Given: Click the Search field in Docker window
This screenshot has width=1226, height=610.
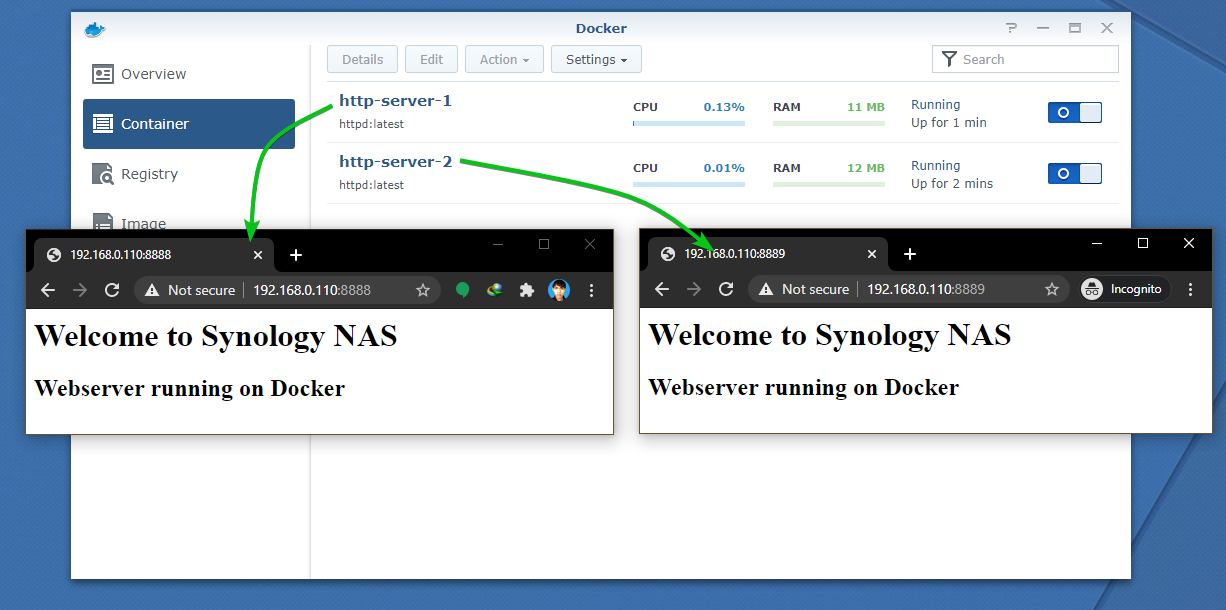Looking at the screenshot, I should point(1025,59).
